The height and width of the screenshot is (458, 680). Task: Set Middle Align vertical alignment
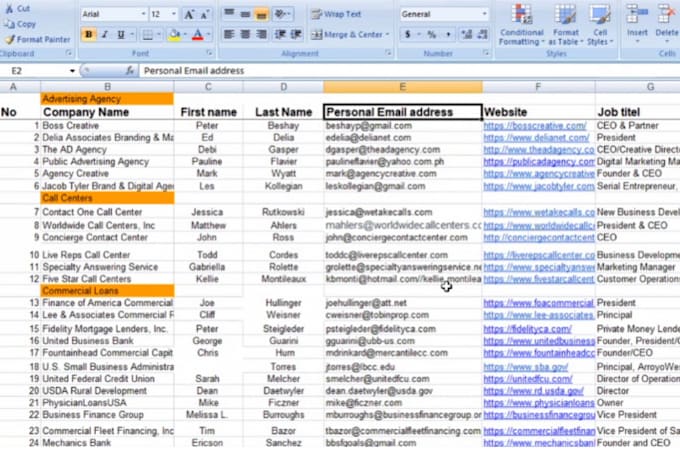tap(245, 14)
